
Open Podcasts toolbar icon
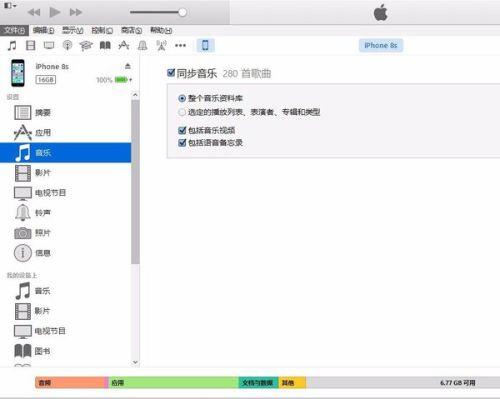(x=68, y=45)
